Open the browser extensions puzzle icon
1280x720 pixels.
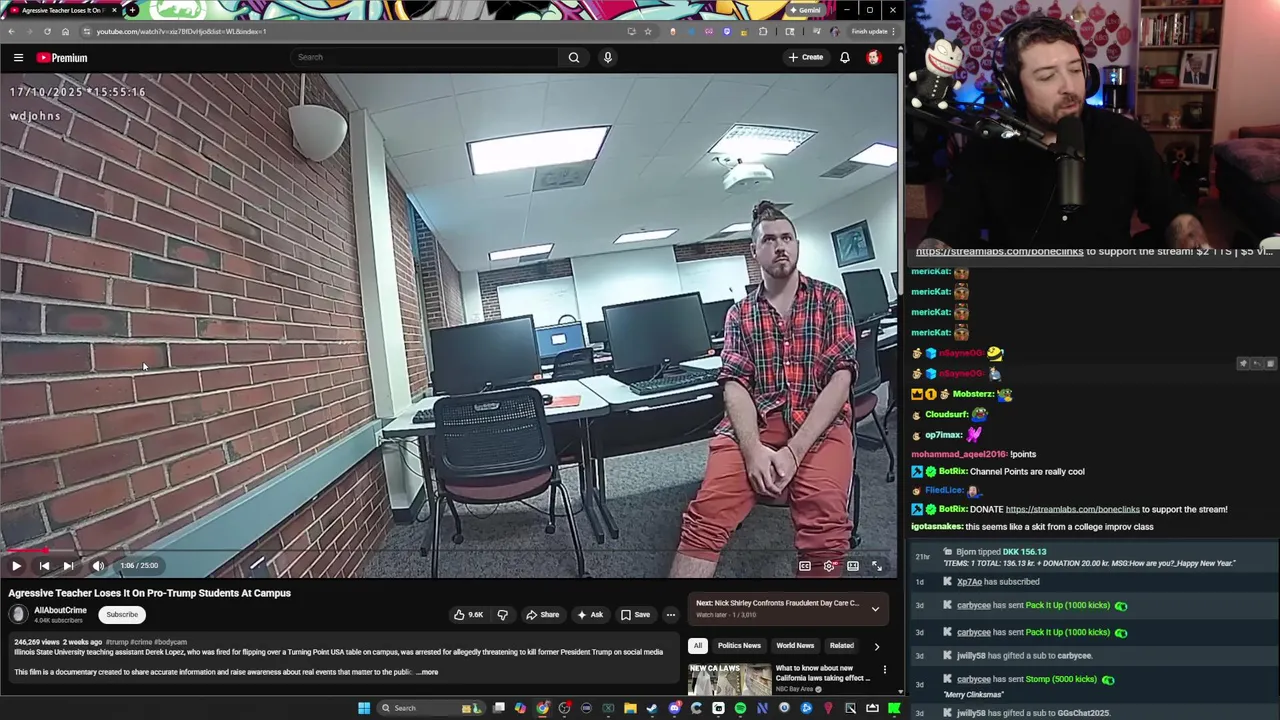point(763,31)
